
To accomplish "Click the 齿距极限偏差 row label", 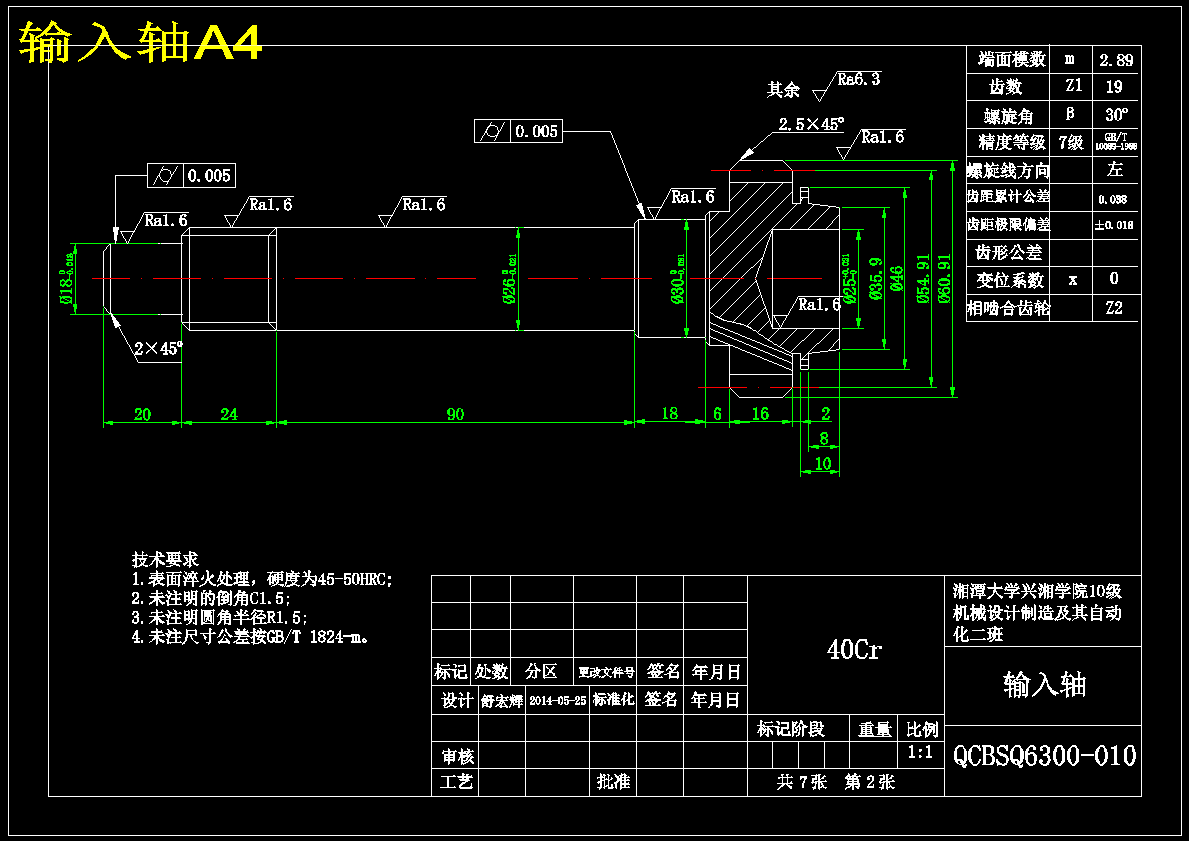I will pyautogui.click(x=1009, y=224).
